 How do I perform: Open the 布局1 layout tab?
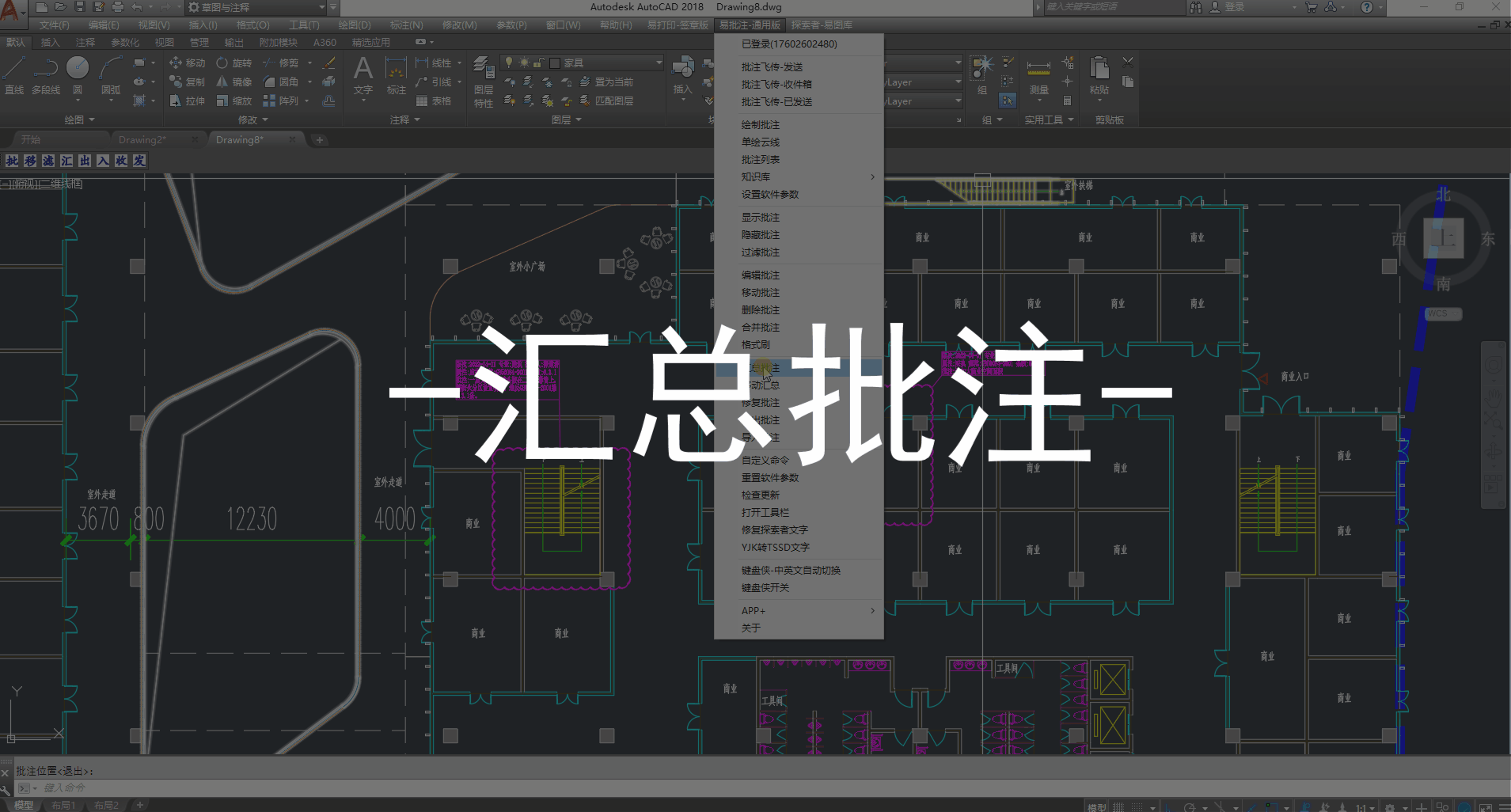point(63,805)
